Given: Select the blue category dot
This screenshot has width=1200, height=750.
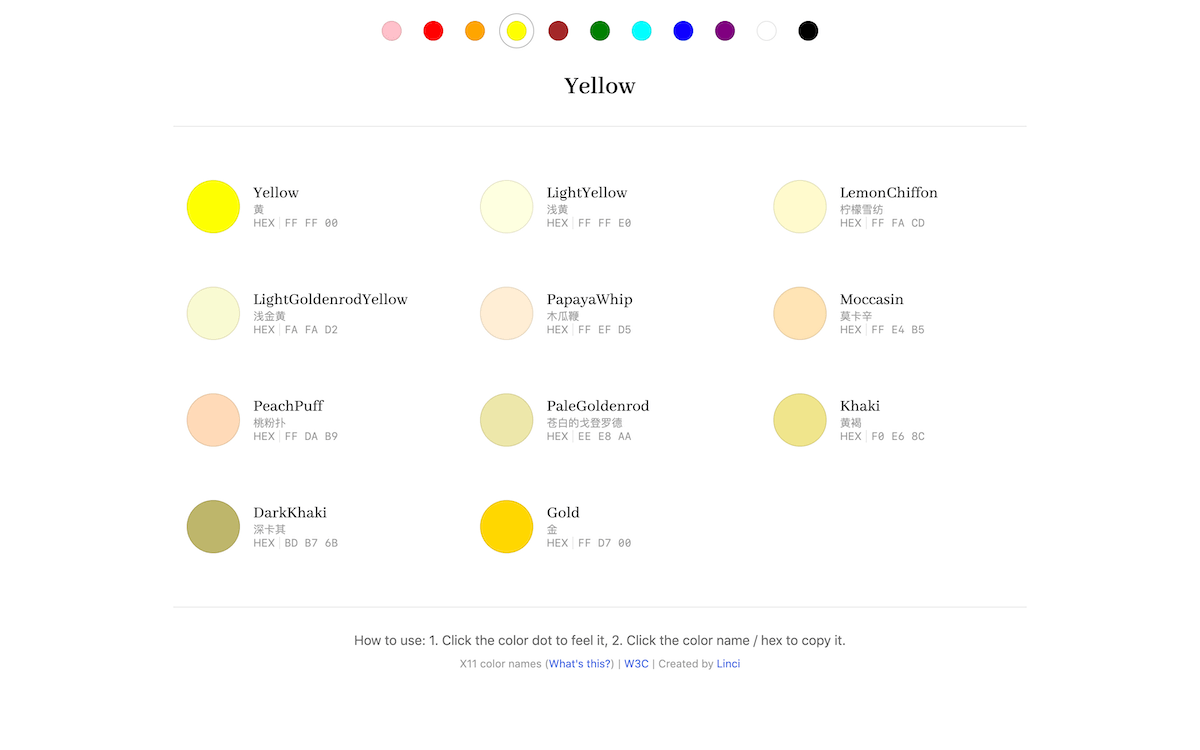Looking at the screenshot, I should click(x=683, y=30).
